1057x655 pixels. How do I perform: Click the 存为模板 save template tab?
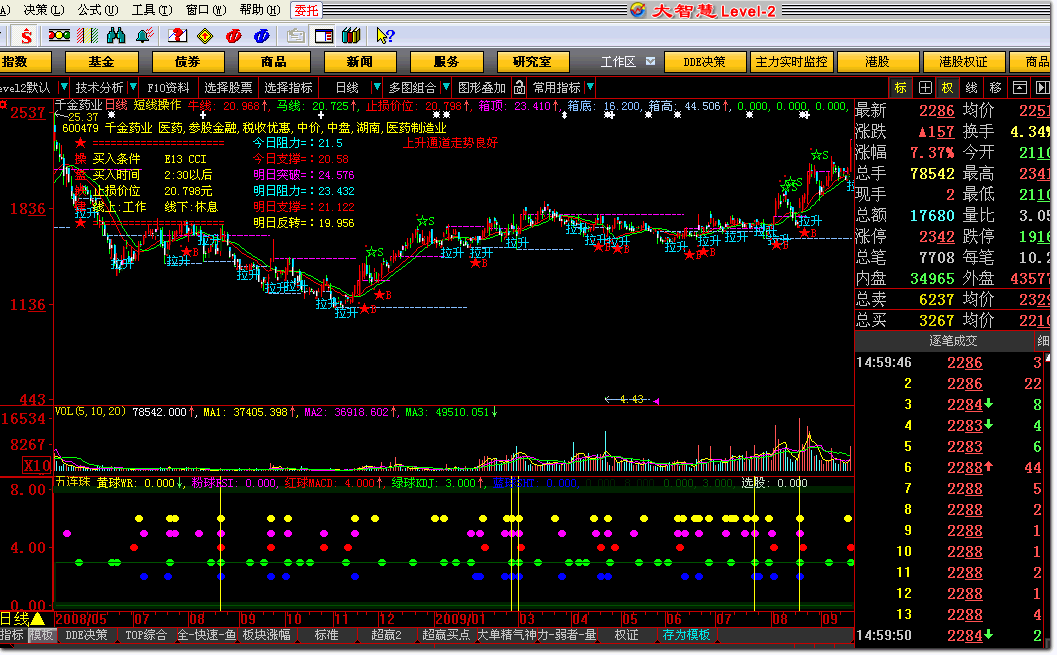686,635
